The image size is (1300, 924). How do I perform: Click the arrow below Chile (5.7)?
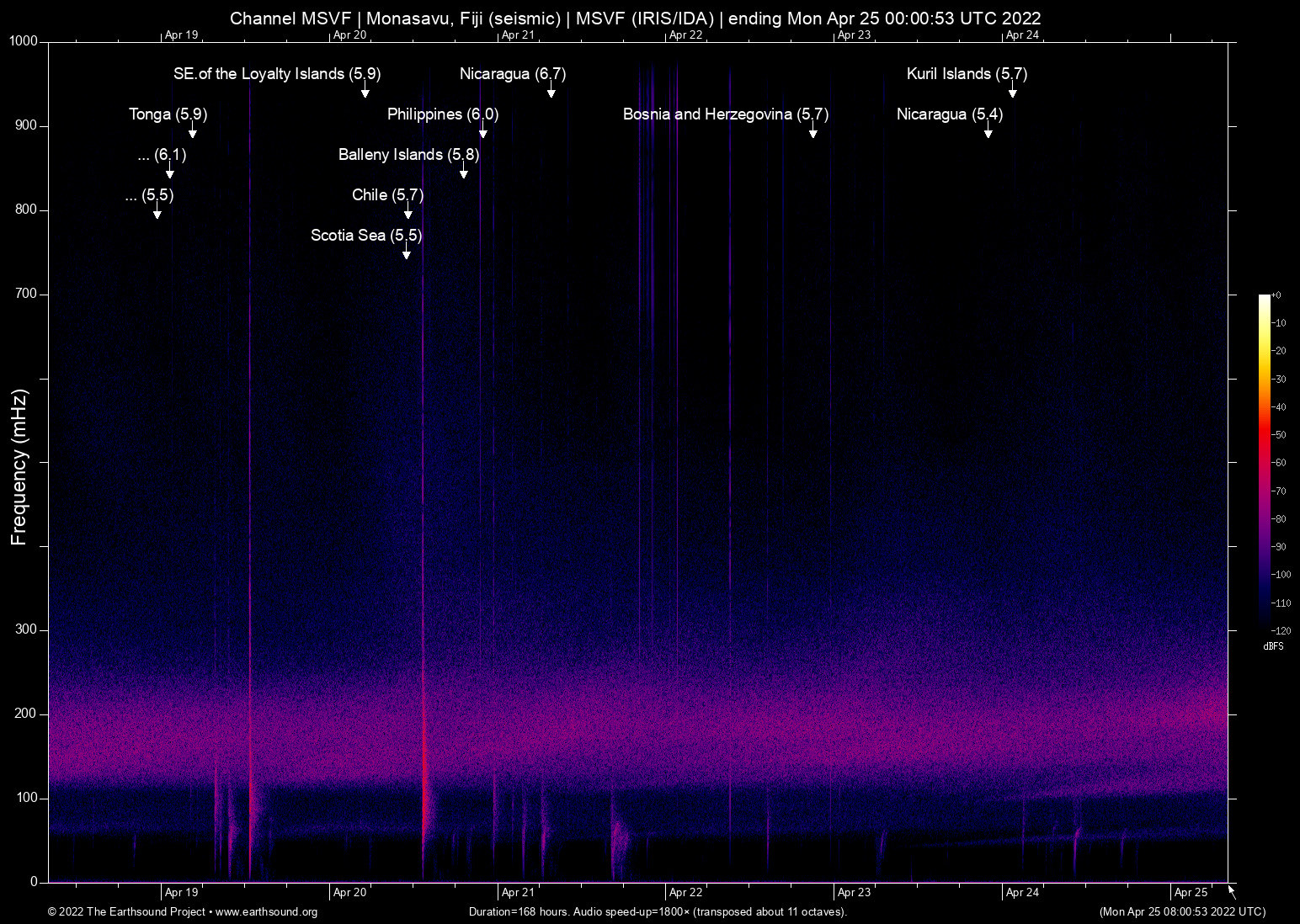[408, 212]
